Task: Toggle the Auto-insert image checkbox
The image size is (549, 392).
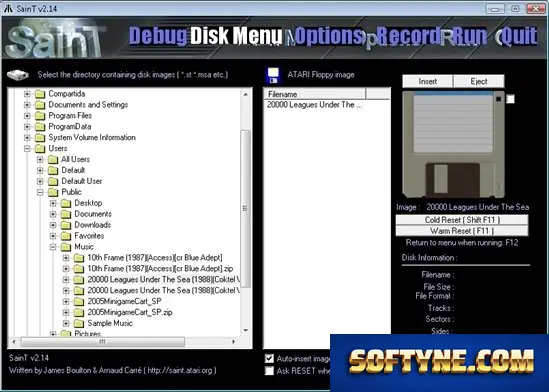Action: click(x=269, y=359)
